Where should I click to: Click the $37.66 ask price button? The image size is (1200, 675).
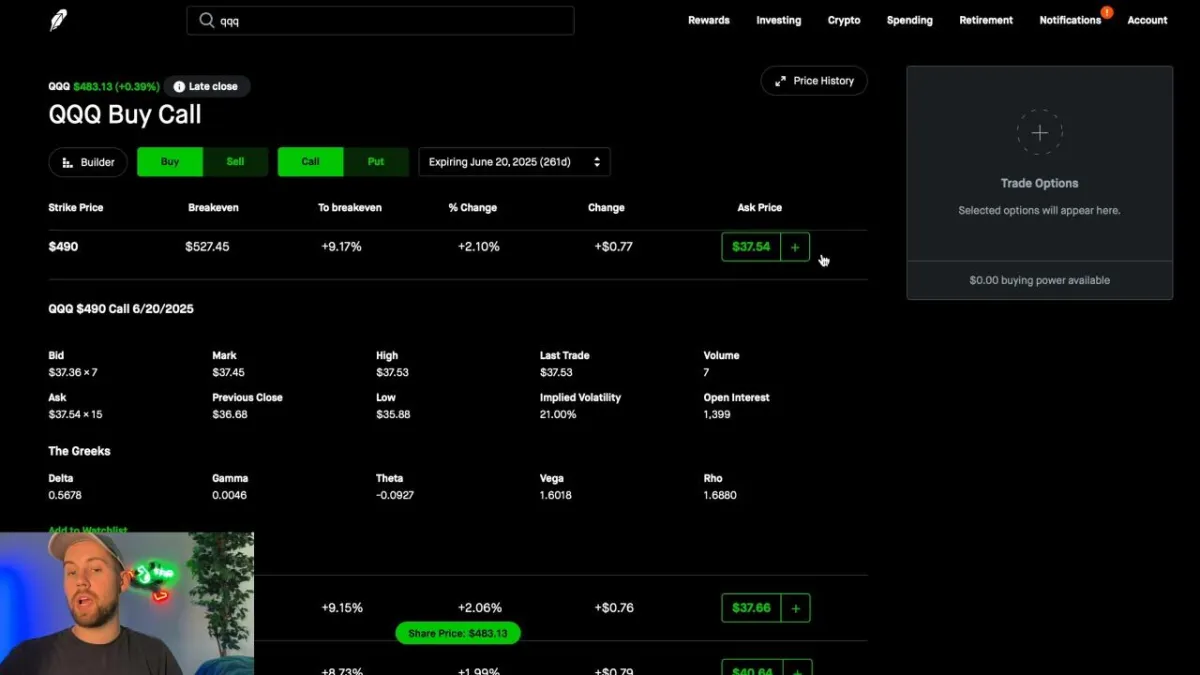[751, 608]
